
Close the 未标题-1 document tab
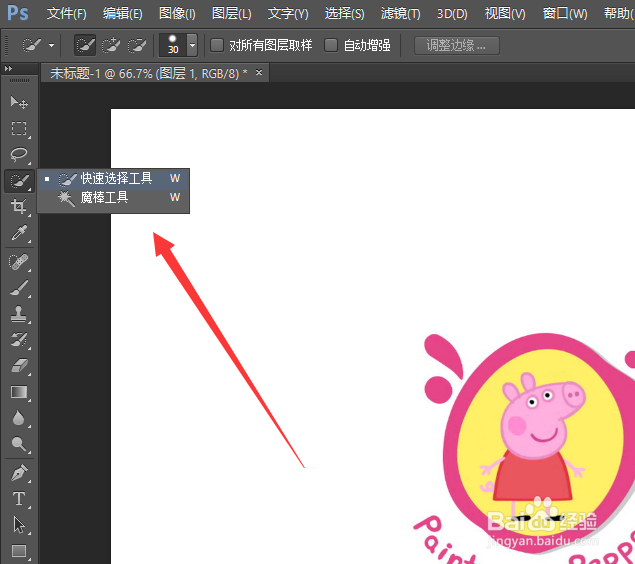pos(259,73)
